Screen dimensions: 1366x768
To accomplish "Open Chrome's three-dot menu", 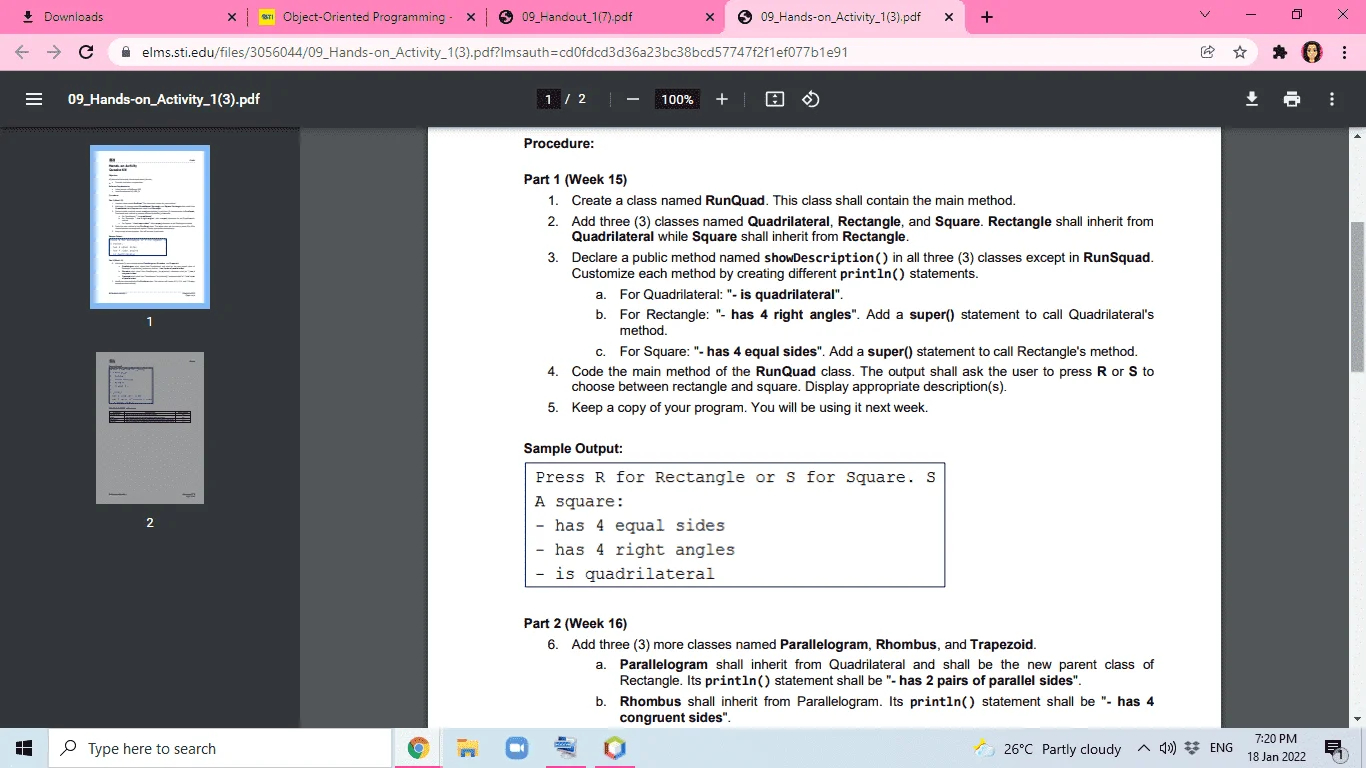I will click(x=1344, y=52).
